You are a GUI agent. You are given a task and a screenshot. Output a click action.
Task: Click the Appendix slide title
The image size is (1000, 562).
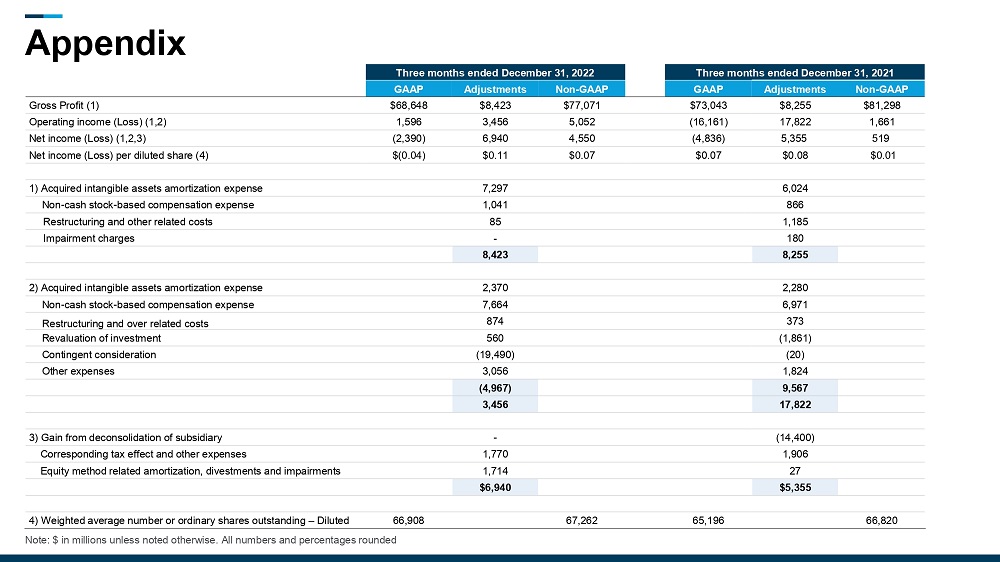[x=105, y=43]
